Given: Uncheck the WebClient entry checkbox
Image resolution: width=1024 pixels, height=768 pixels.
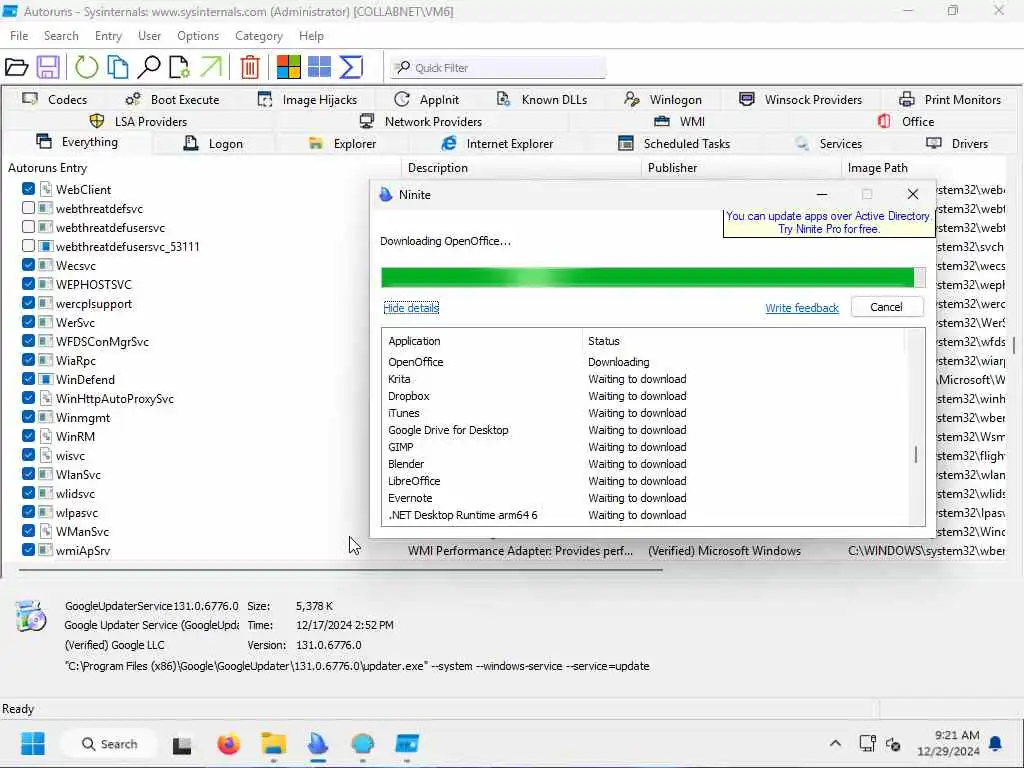Looking at the screenshot, I should (x=28, y=189).
